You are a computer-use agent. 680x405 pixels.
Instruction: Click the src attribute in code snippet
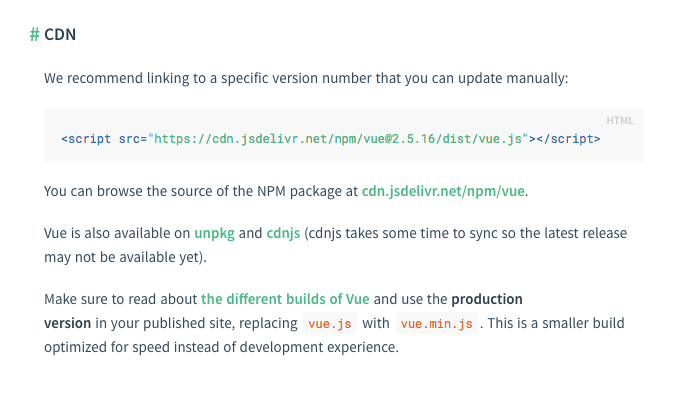pos(130,140)
